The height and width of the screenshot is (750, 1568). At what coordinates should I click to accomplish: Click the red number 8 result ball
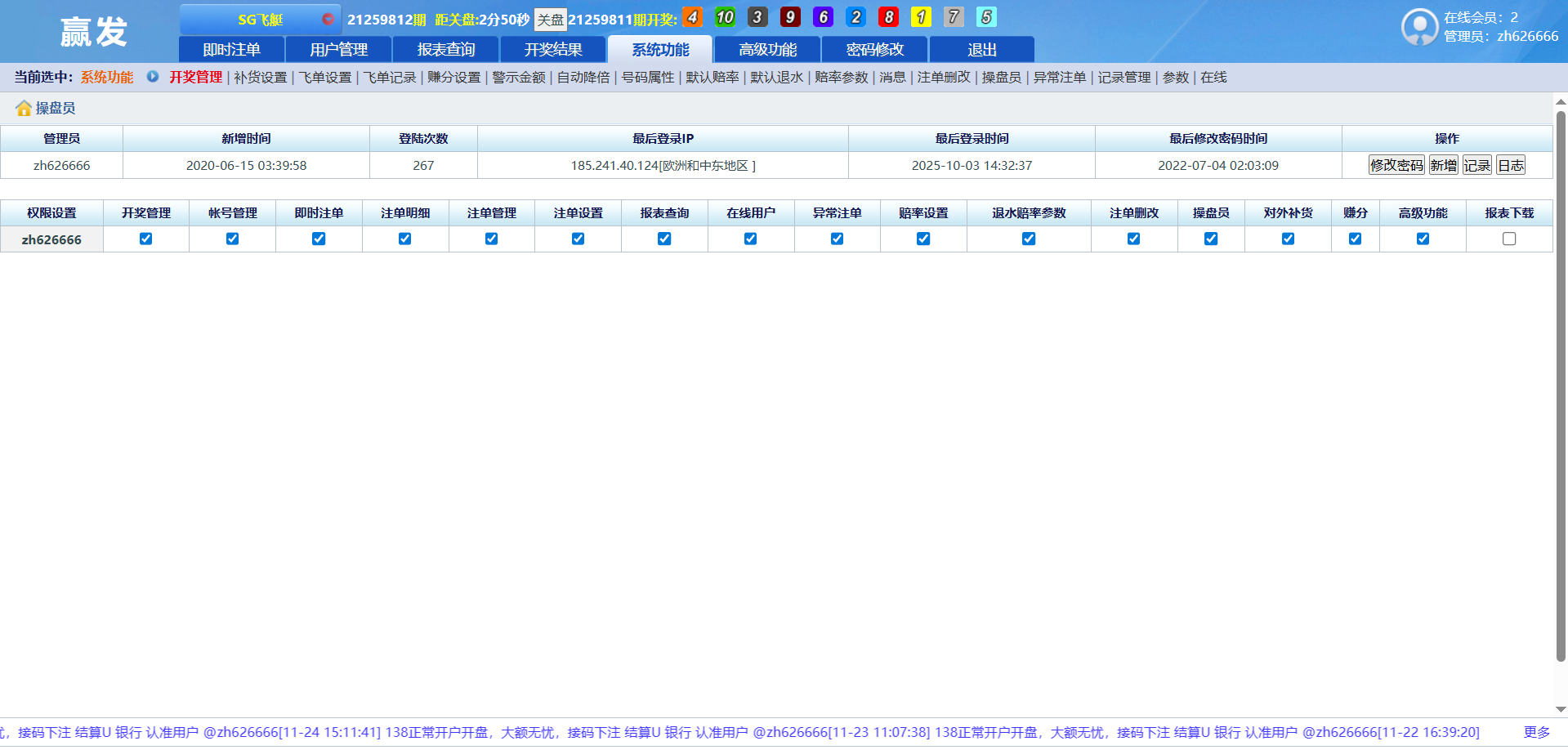click(888, 17)
